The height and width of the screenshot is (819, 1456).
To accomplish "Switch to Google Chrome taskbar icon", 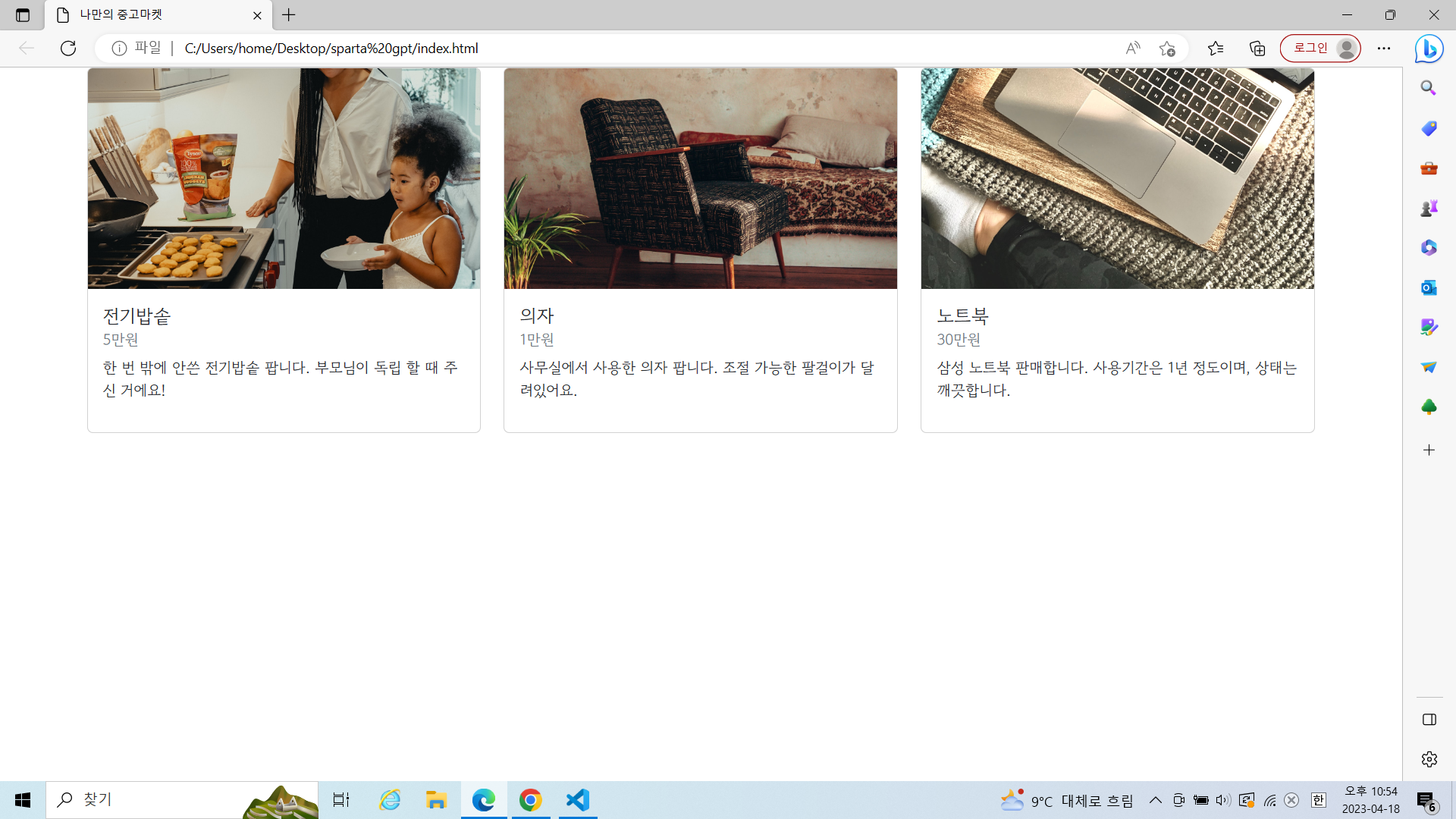I will 531,800.
